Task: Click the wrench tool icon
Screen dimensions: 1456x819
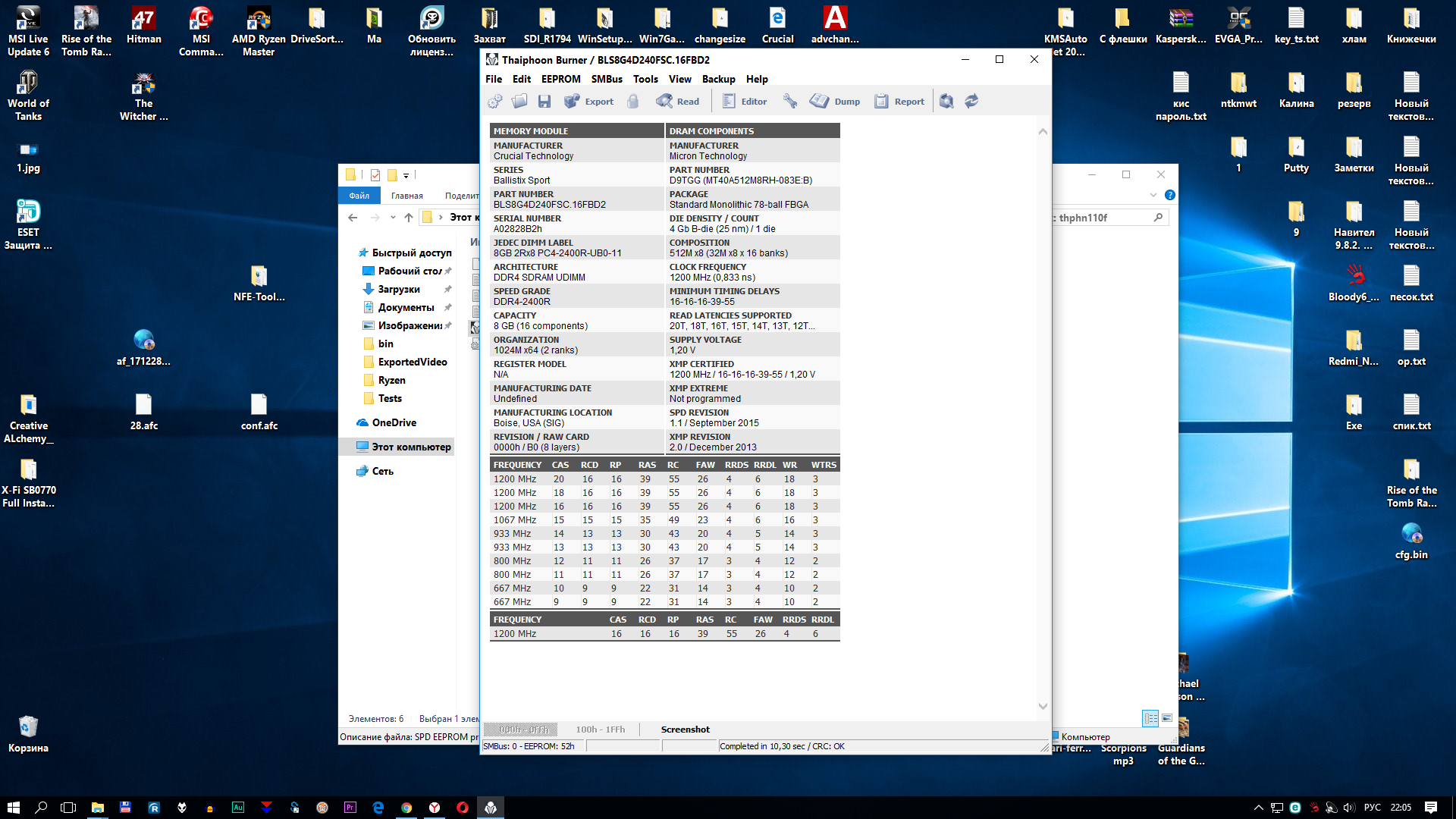Action: (790, 101)
